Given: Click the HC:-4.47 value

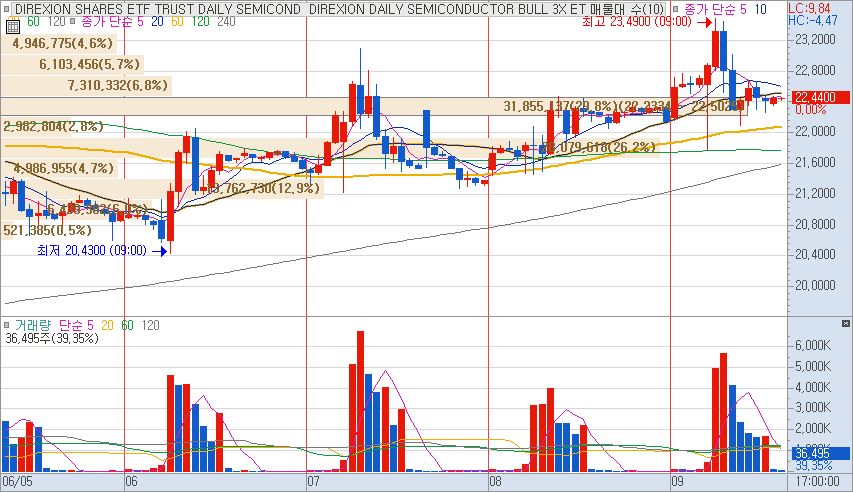Looking at the screenshot, I should (x=813, y=20).
